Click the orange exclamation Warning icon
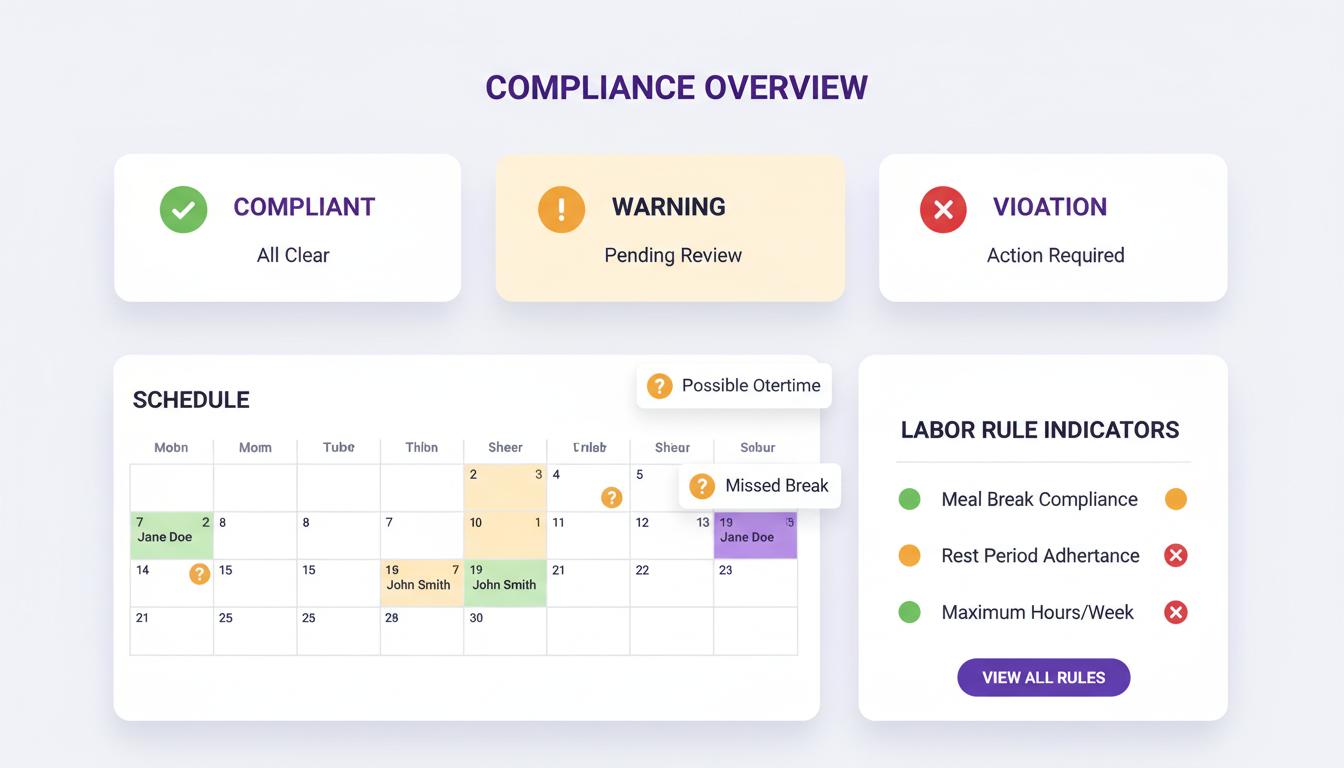Viewport: 1344px width, 768px height. point(561,209)
